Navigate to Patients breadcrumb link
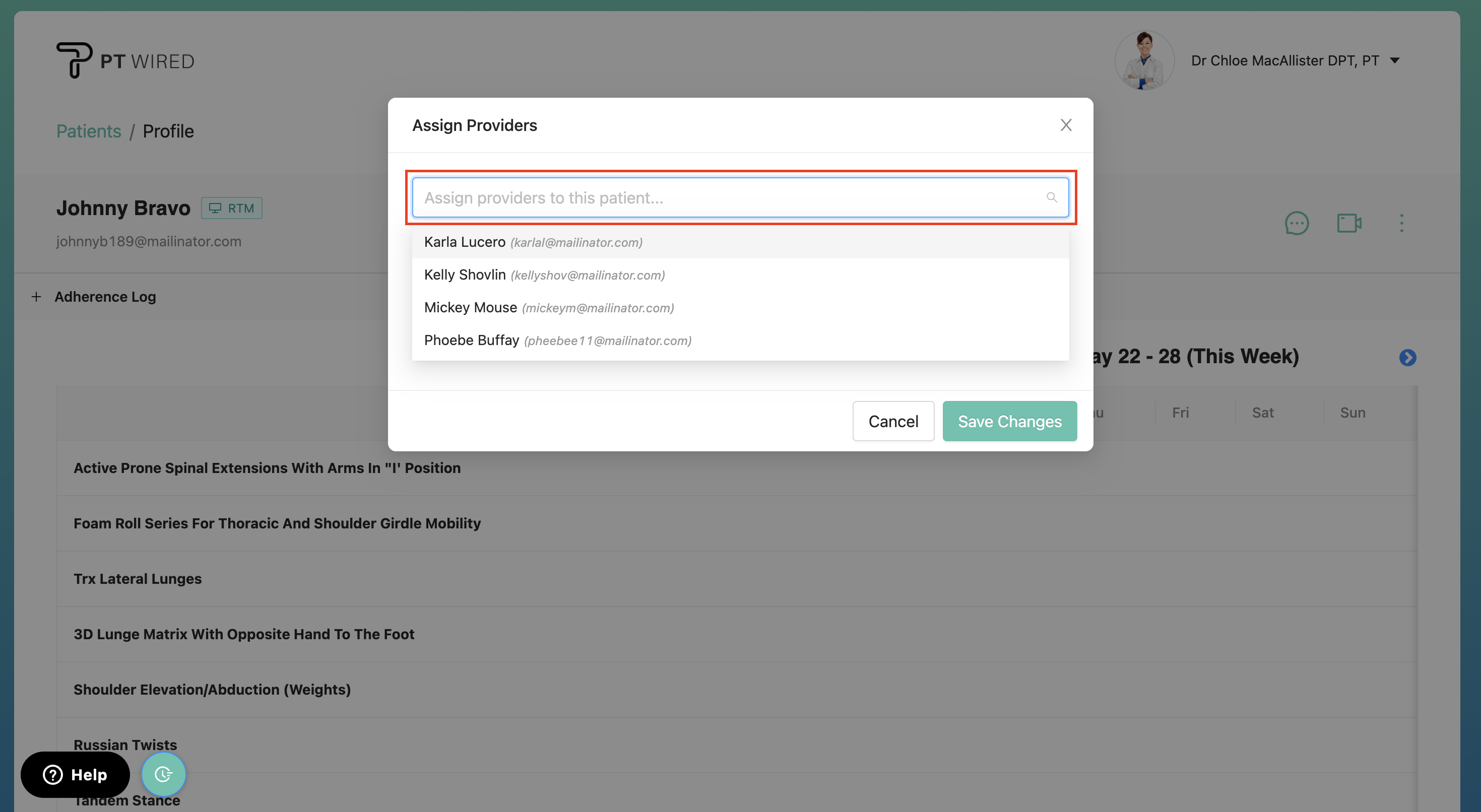1481x812 pixels. pos(89,131)
